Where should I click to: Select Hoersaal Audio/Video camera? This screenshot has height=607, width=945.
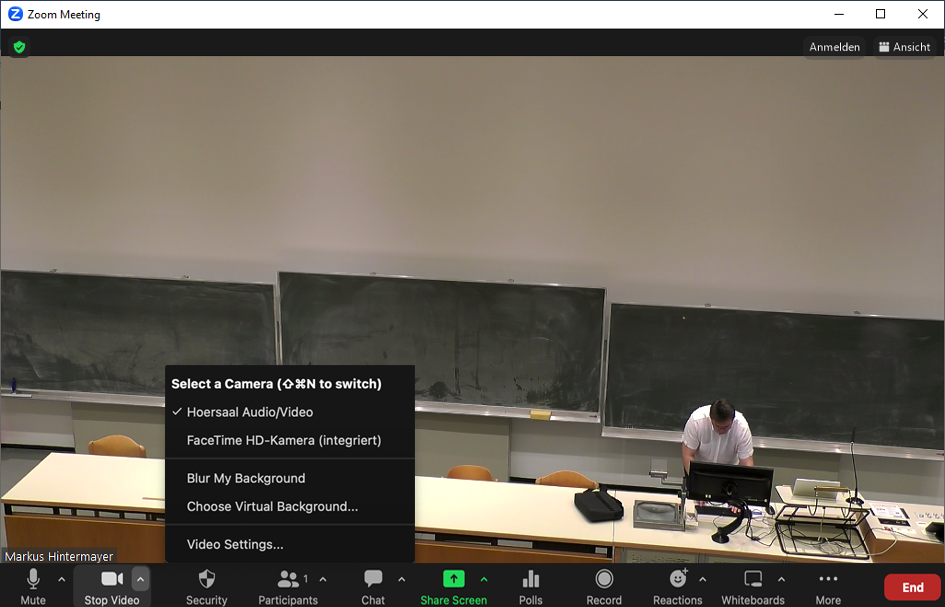[290, 412]
